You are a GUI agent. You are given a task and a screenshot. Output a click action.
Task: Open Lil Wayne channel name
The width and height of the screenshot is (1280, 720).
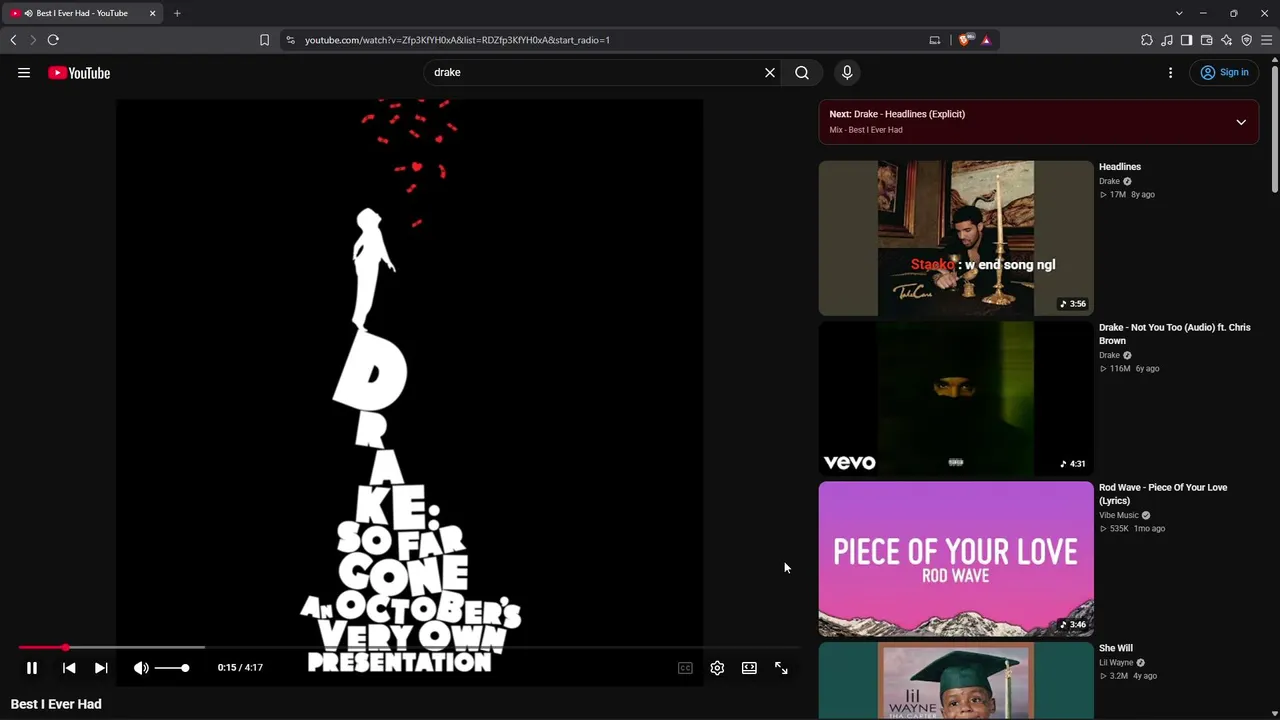point(1116,662)
